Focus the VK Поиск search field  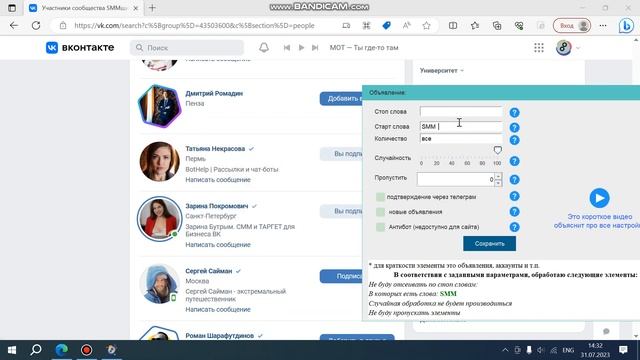[187, 48]
